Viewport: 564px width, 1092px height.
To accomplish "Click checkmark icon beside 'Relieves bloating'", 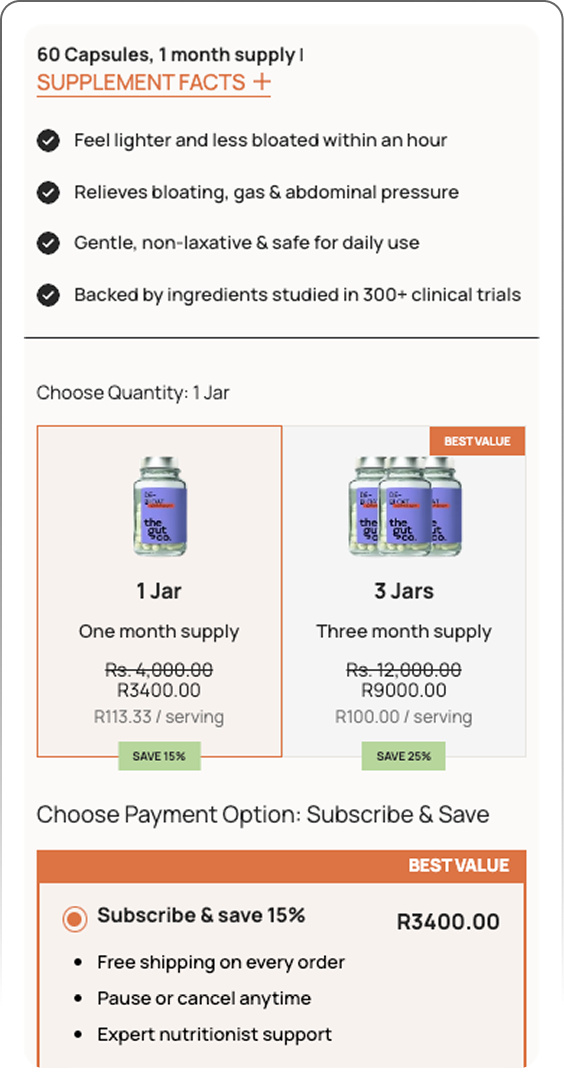I will coord(48,192).
